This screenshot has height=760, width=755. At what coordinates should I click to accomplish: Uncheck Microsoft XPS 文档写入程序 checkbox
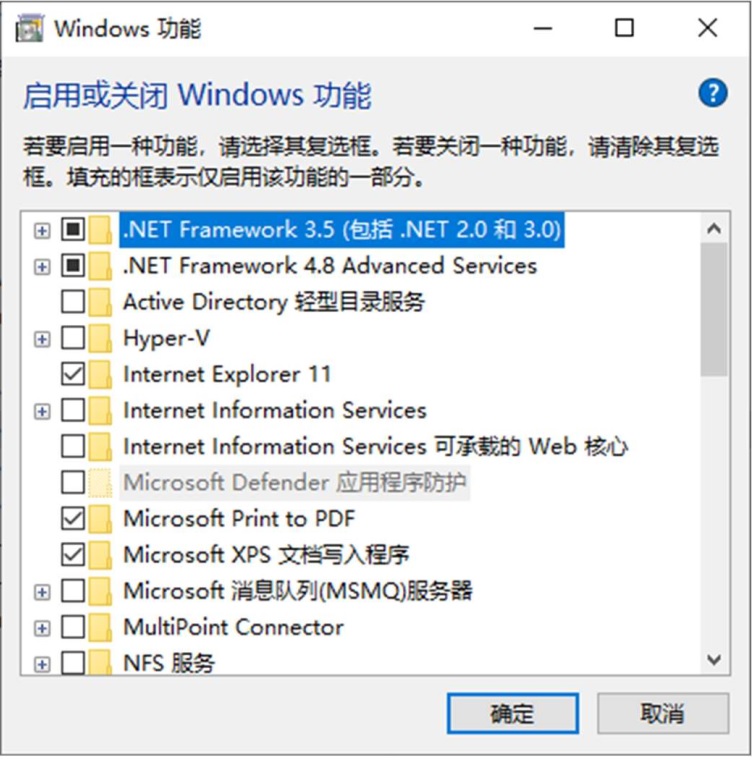point(73,554)
